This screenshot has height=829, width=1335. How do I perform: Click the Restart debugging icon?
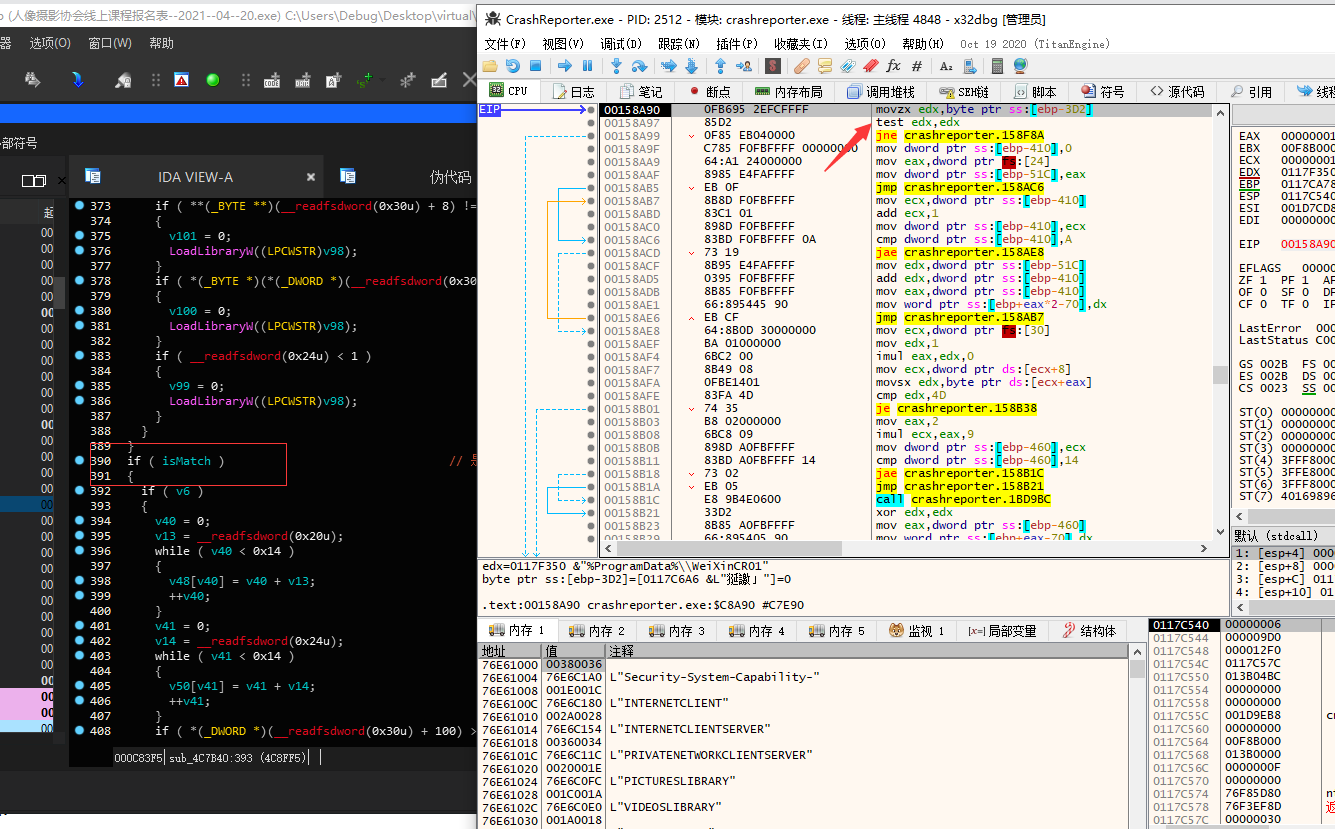click(512, 66)
